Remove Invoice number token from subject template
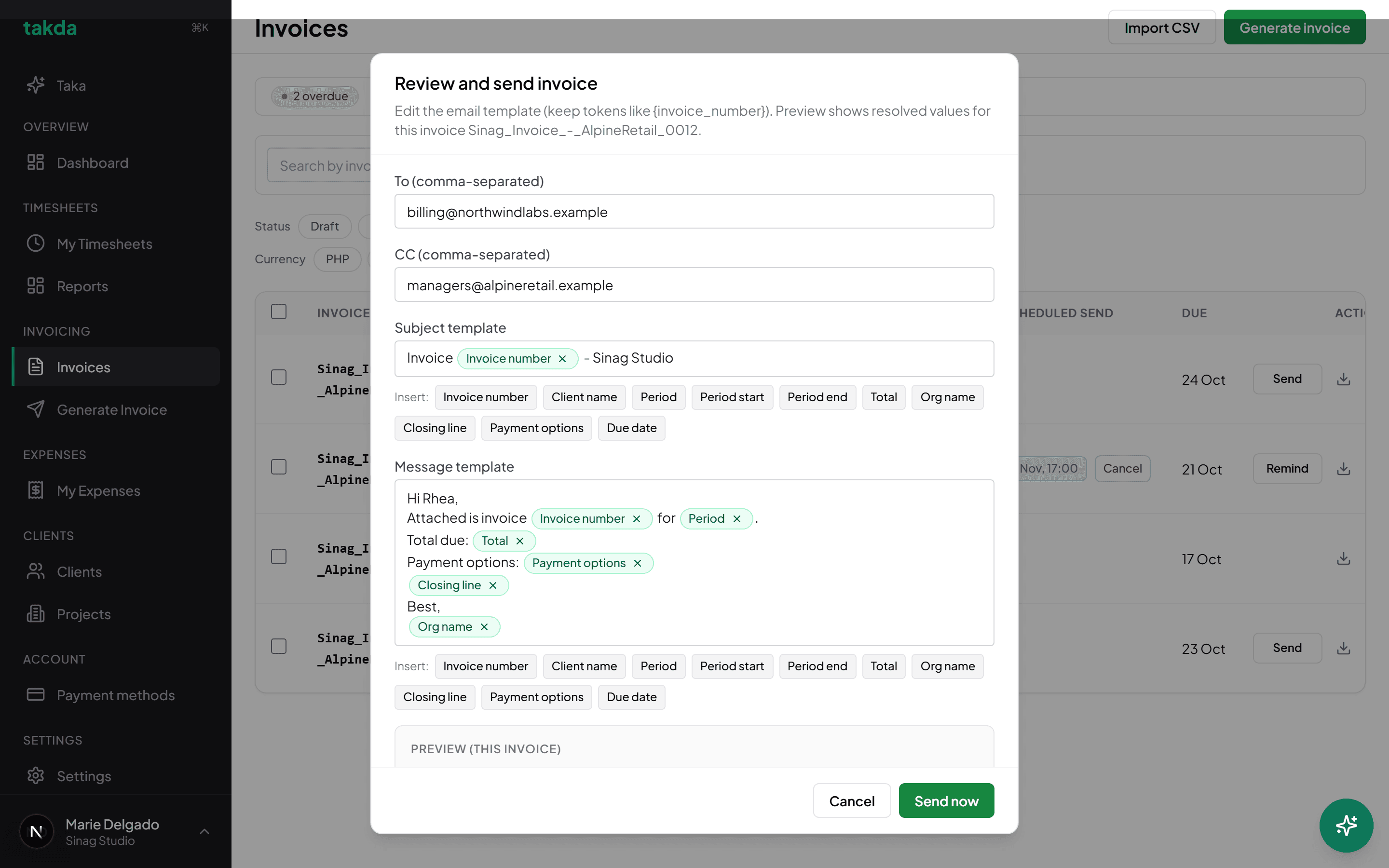The width and height of the screenshot is (1389, 868). point(562,359)
